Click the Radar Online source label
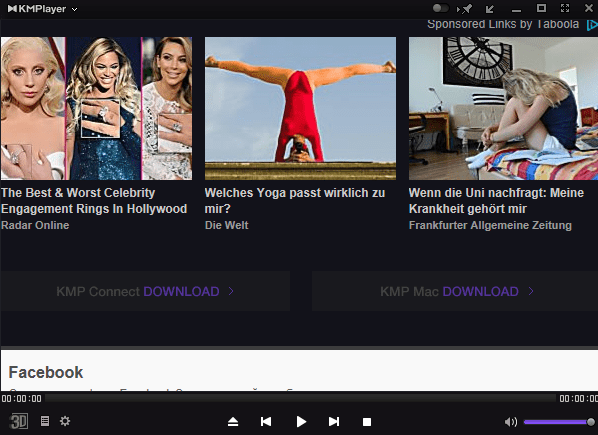 tap(35, 225)
